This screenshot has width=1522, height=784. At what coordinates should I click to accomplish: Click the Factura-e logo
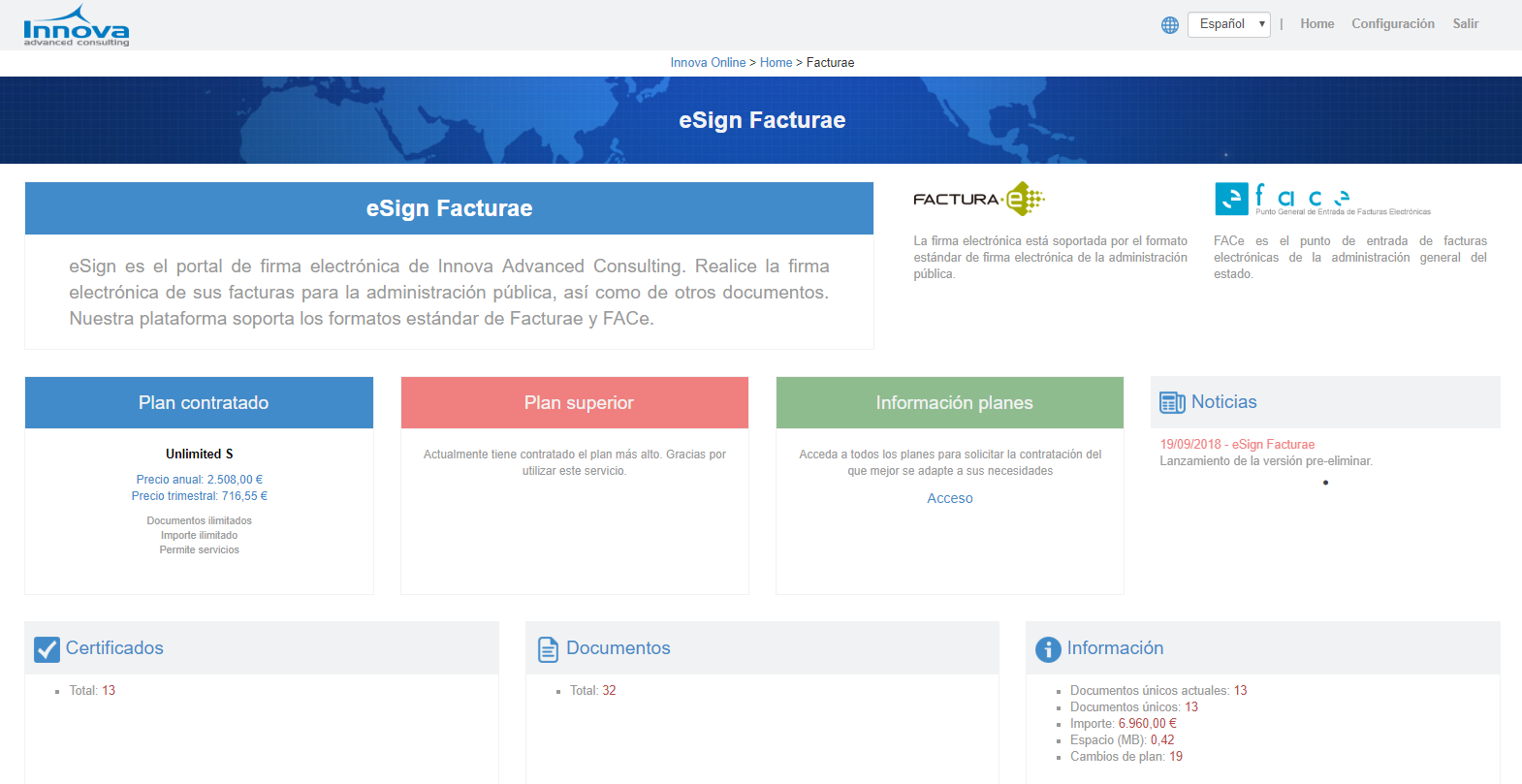click(978, 199)
